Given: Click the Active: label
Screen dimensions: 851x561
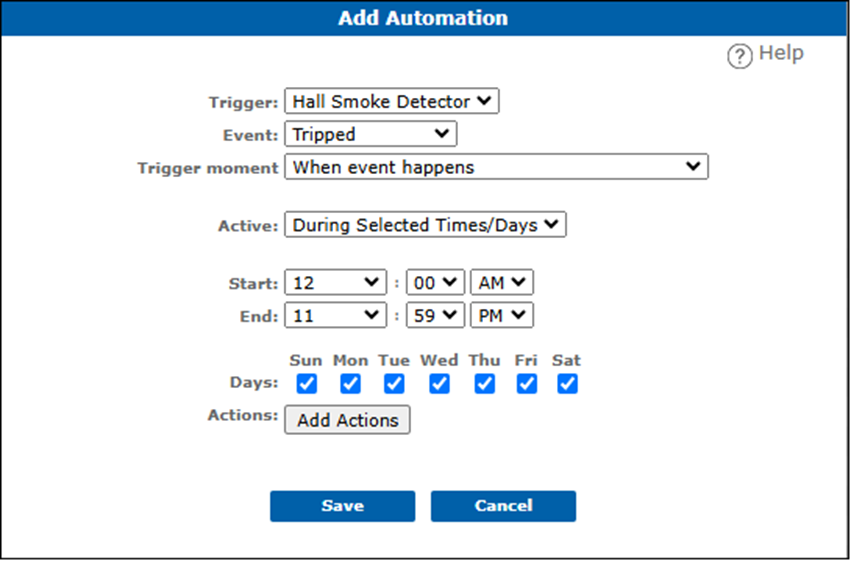Looking at the screenshot, I should click(249, 226).
